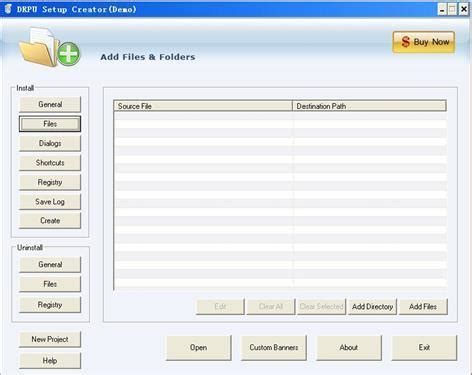472x375 pixels.
Task: Go to Dialogs section
Action: click(50, 143)
